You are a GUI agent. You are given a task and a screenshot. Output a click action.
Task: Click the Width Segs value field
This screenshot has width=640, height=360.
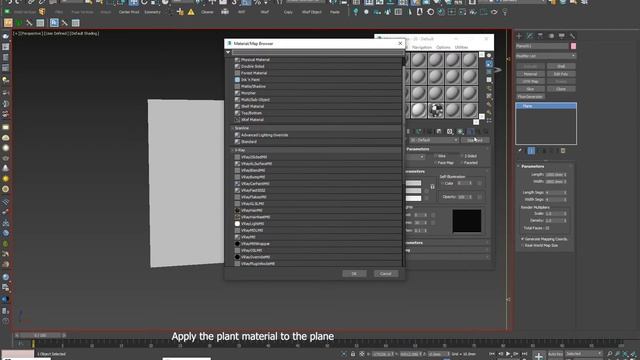554,199
